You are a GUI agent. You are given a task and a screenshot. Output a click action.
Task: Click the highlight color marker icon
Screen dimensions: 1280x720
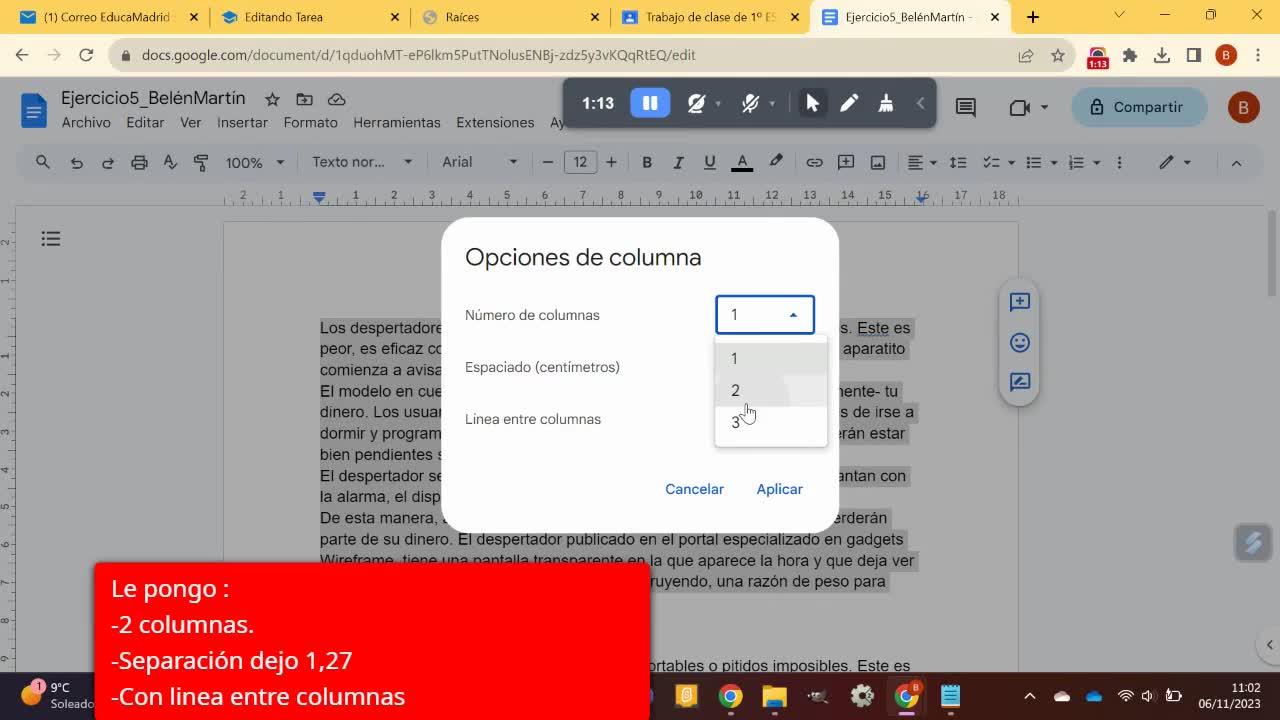[775, 162]
